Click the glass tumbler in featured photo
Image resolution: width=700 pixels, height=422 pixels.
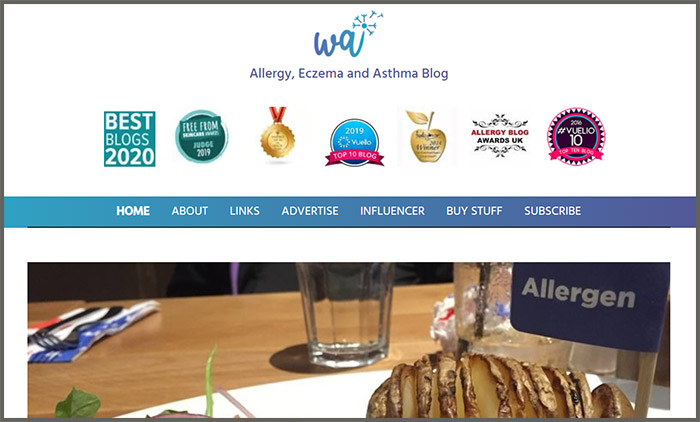click(x=346, y=314)
